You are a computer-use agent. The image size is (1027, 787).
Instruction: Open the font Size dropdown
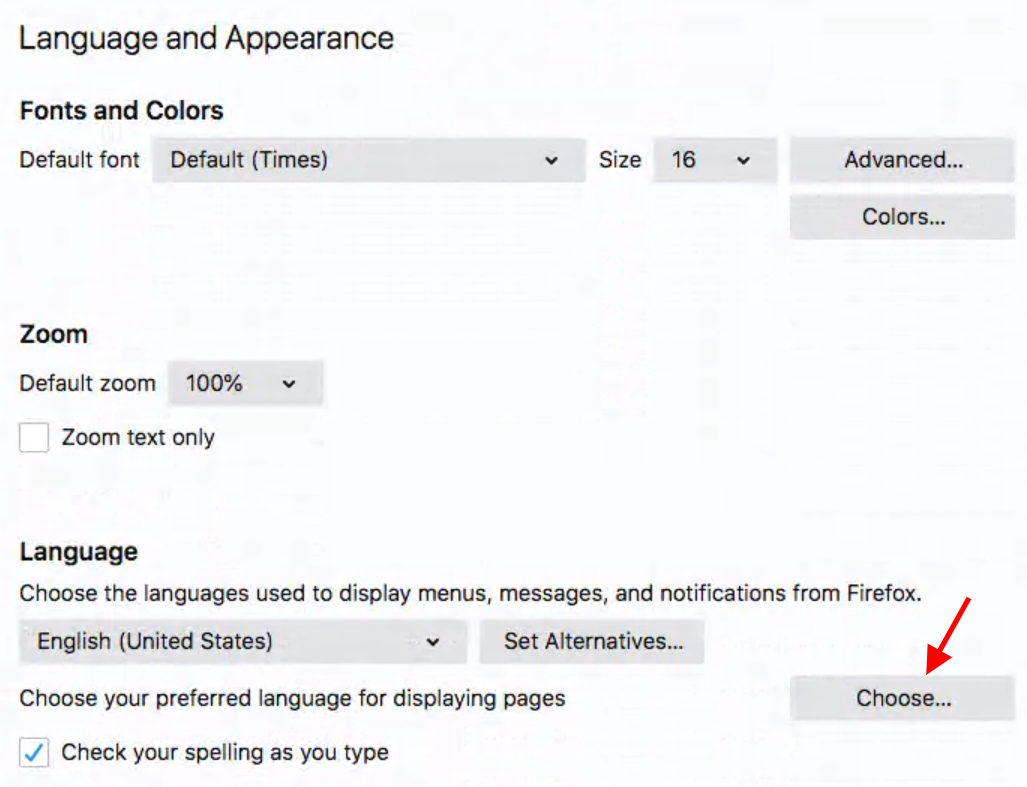click(x=714, y=160)
